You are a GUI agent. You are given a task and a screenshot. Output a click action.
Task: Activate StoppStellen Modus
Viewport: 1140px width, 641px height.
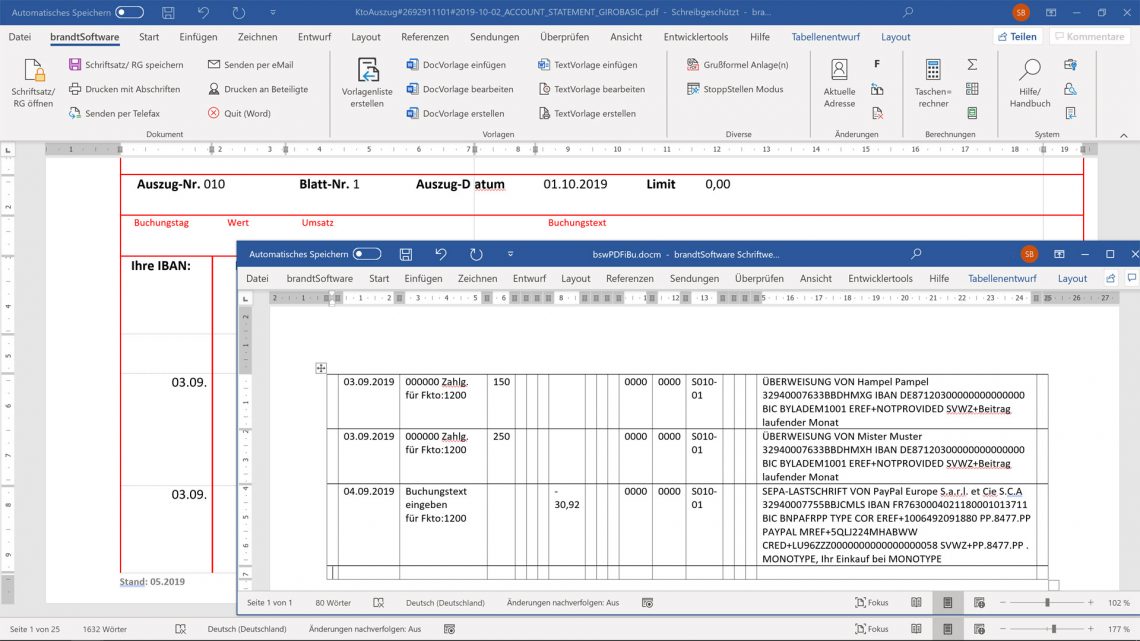(735, 89)
